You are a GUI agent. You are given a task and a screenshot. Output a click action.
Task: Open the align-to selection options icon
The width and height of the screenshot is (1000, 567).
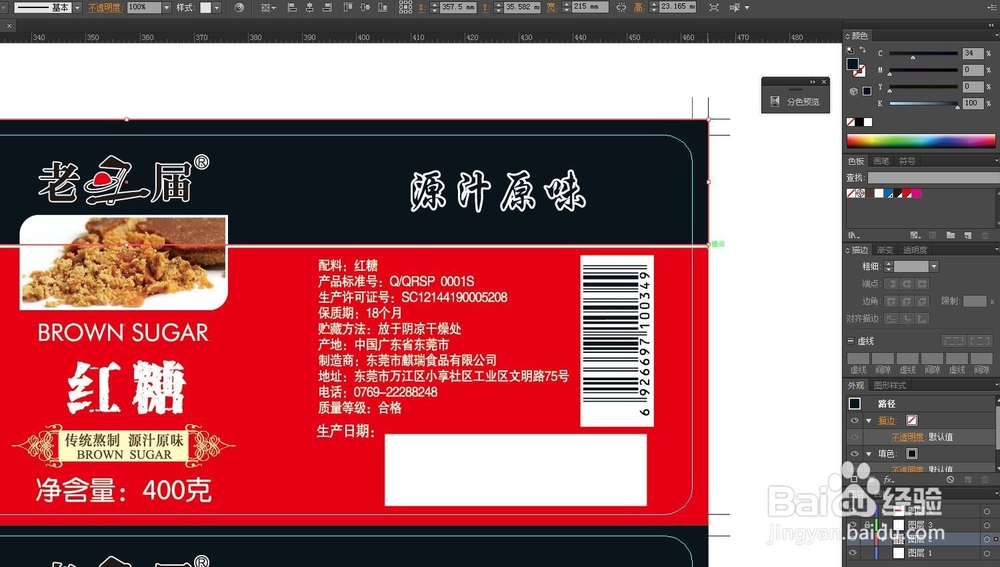tap(268, 8)
